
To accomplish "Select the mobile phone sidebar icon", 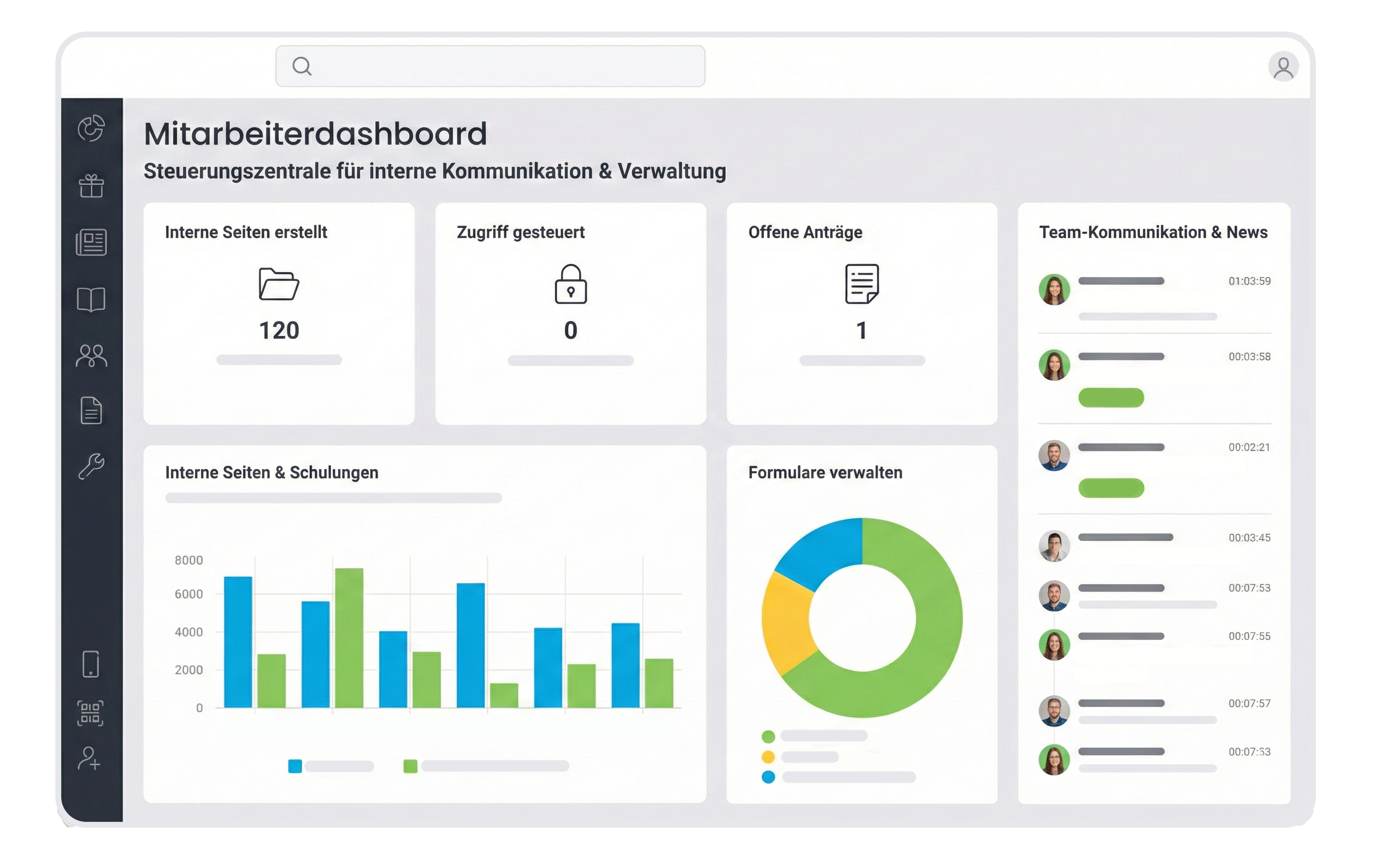I will click(90, 664).
